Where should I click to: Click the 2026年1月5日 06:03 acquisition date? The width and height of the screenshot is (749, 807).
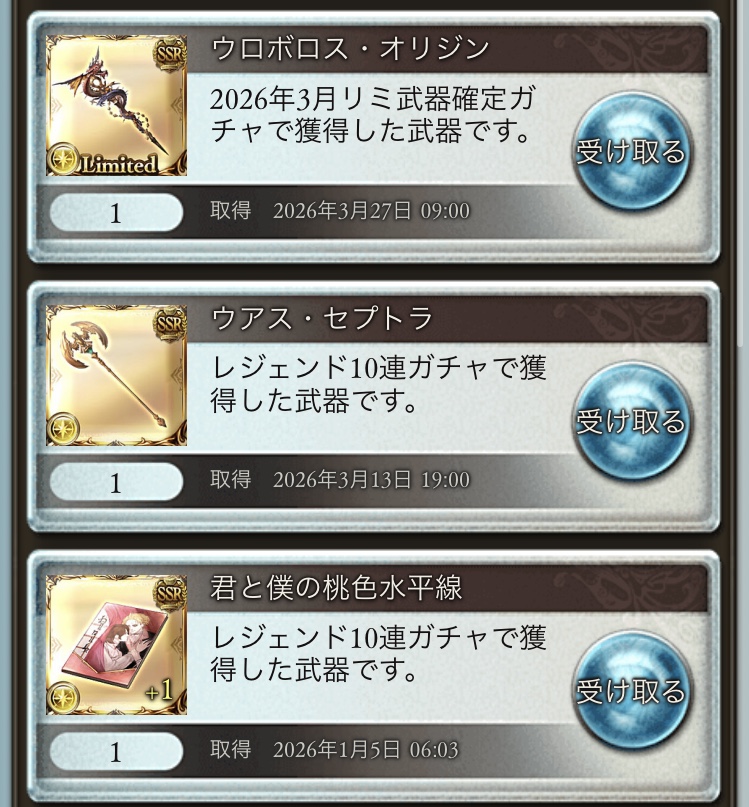tap(365, 750)
